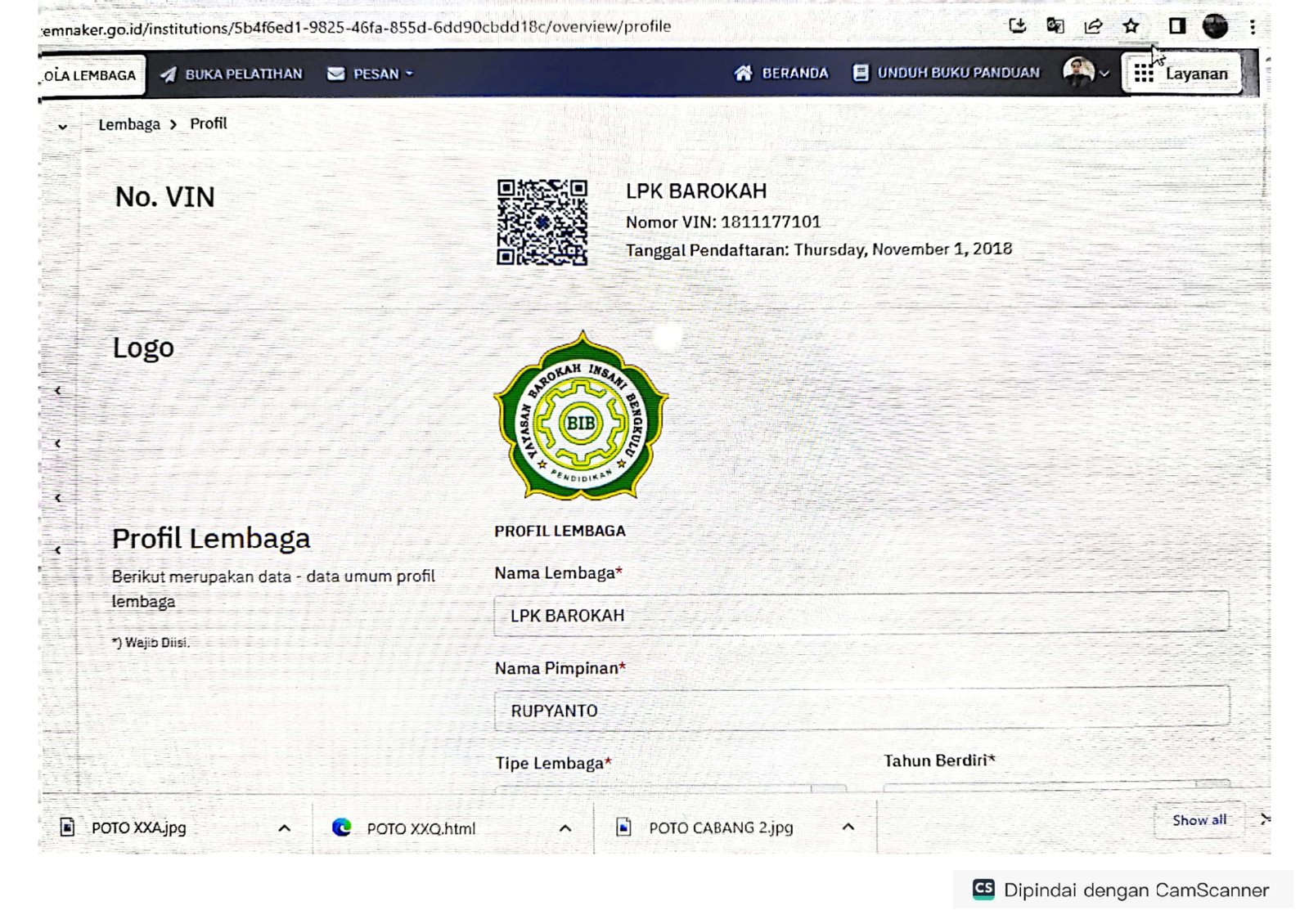Viewport: 1309px width, 924px height.
Task: Click the share page icon in address bar
Action: [1093, 26]
